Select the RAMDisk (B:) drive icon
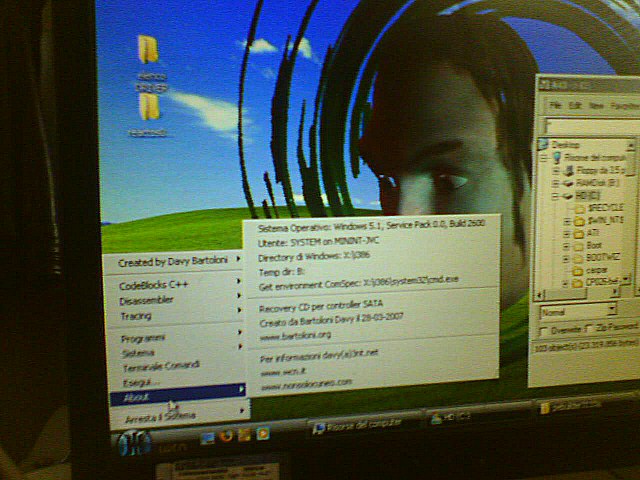This screenshot has width=640, height=480. click(x=567, y=182)
